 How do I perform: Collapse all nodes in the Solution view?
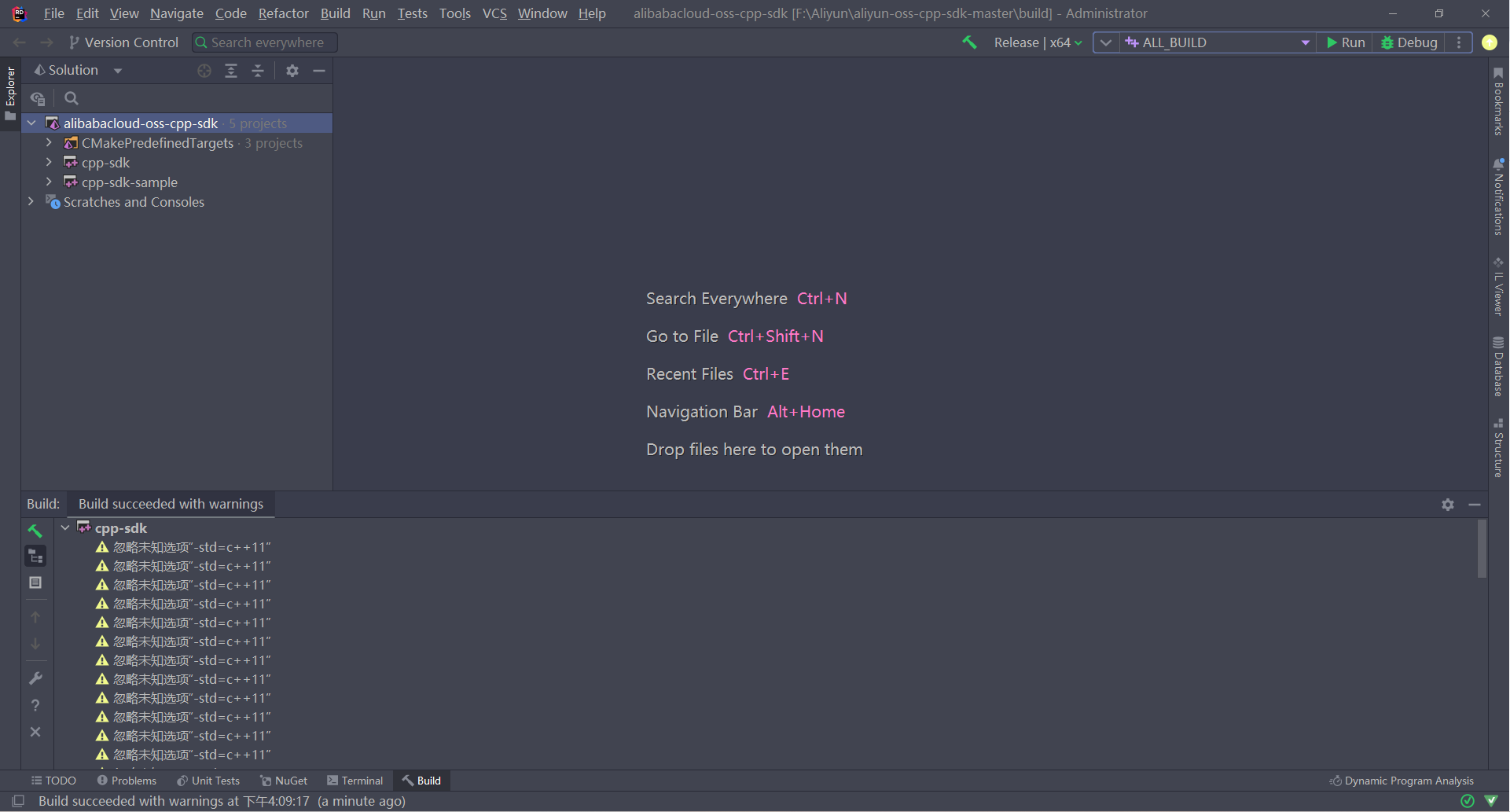pos(258,71)
